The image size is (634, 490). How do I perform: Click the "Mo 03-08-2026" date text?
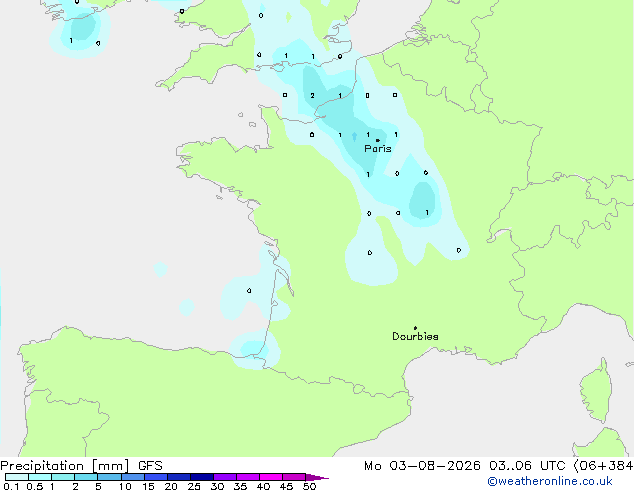click(422, 466)
